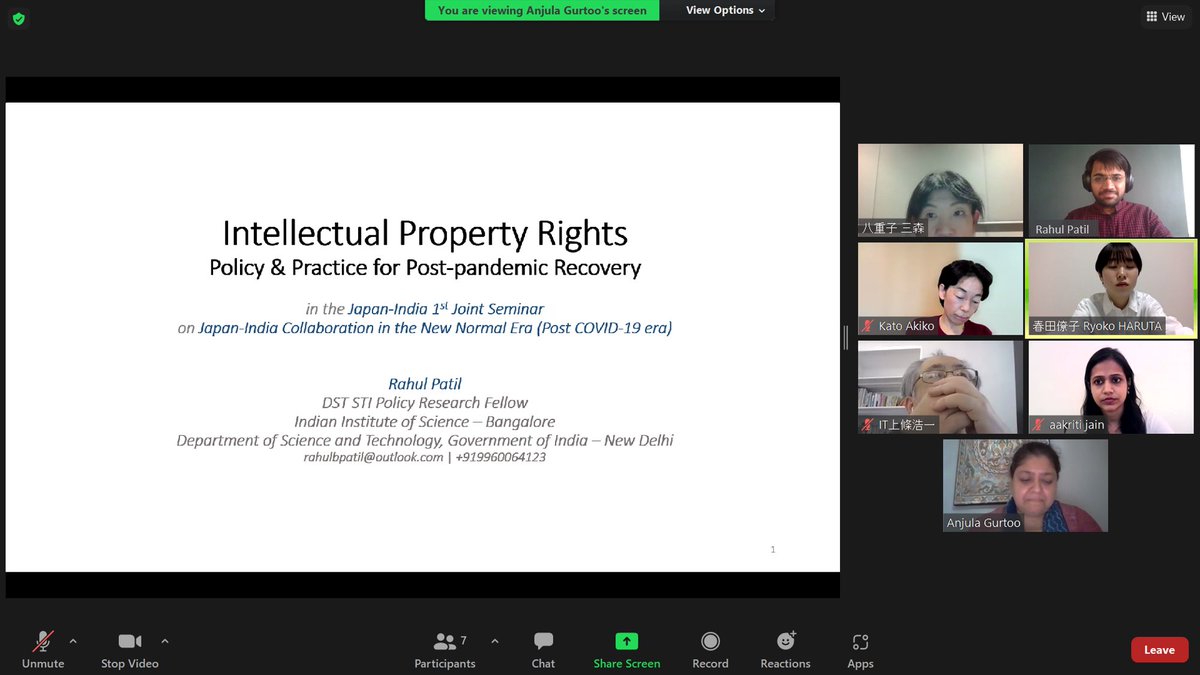Click the participant count 7
1200x675 pixels.
[x=464, y=640]
